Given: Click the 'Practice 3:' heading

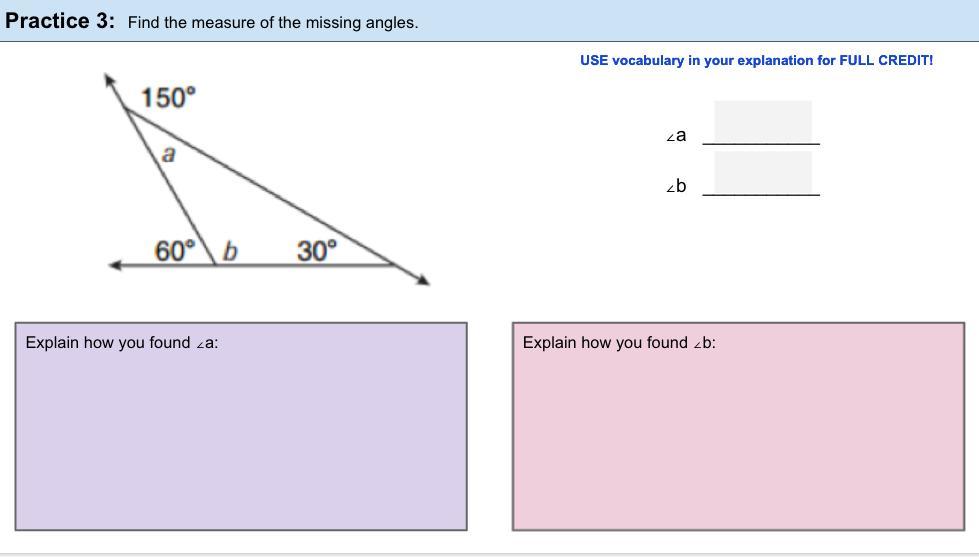Looking at the screenshot, I should [x=60, y=21].
